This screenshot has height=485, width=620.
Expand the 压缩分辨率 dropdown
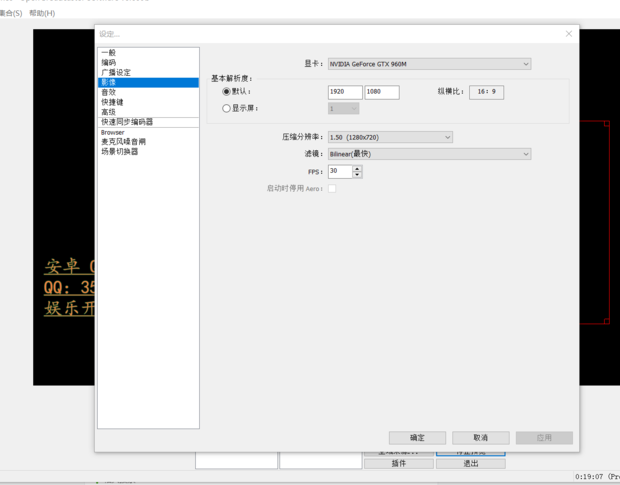[x=390, y=137]
